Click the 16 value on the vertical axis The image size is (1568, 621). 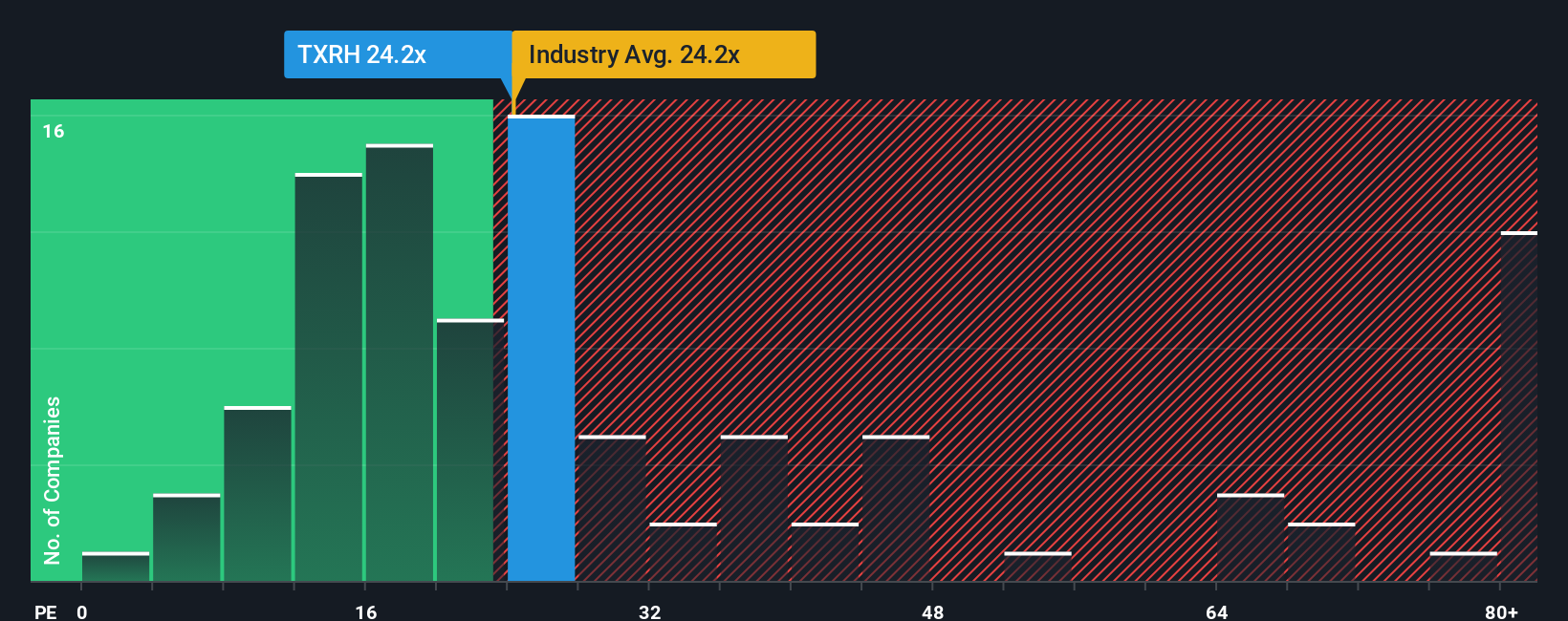pyautogui.click(x=54, y=131)
